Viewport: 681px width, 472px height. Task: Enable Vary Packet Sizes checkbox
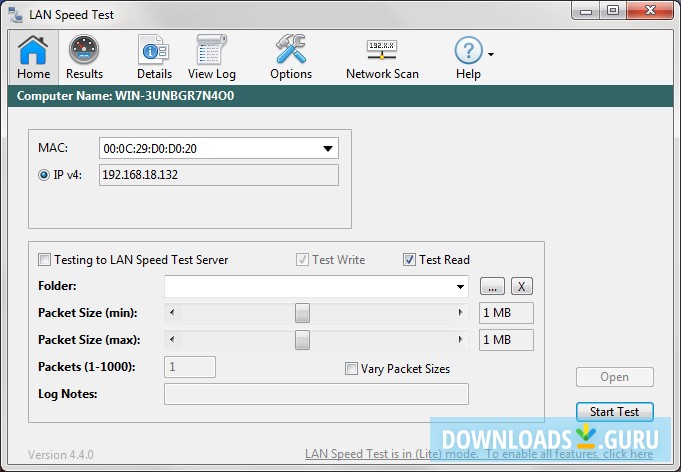pos(351,369)
